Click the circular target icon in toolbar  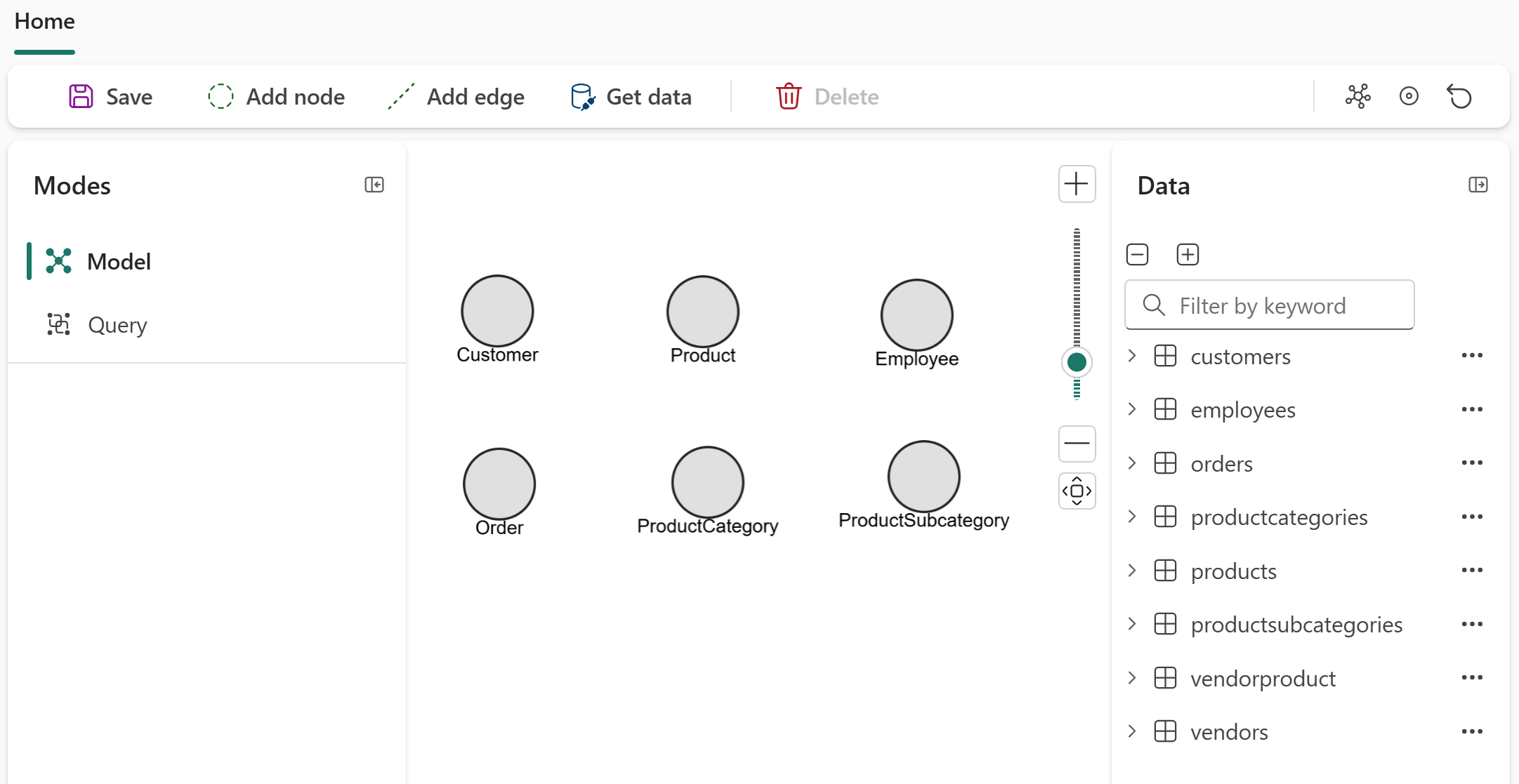tap(1409, 96)
